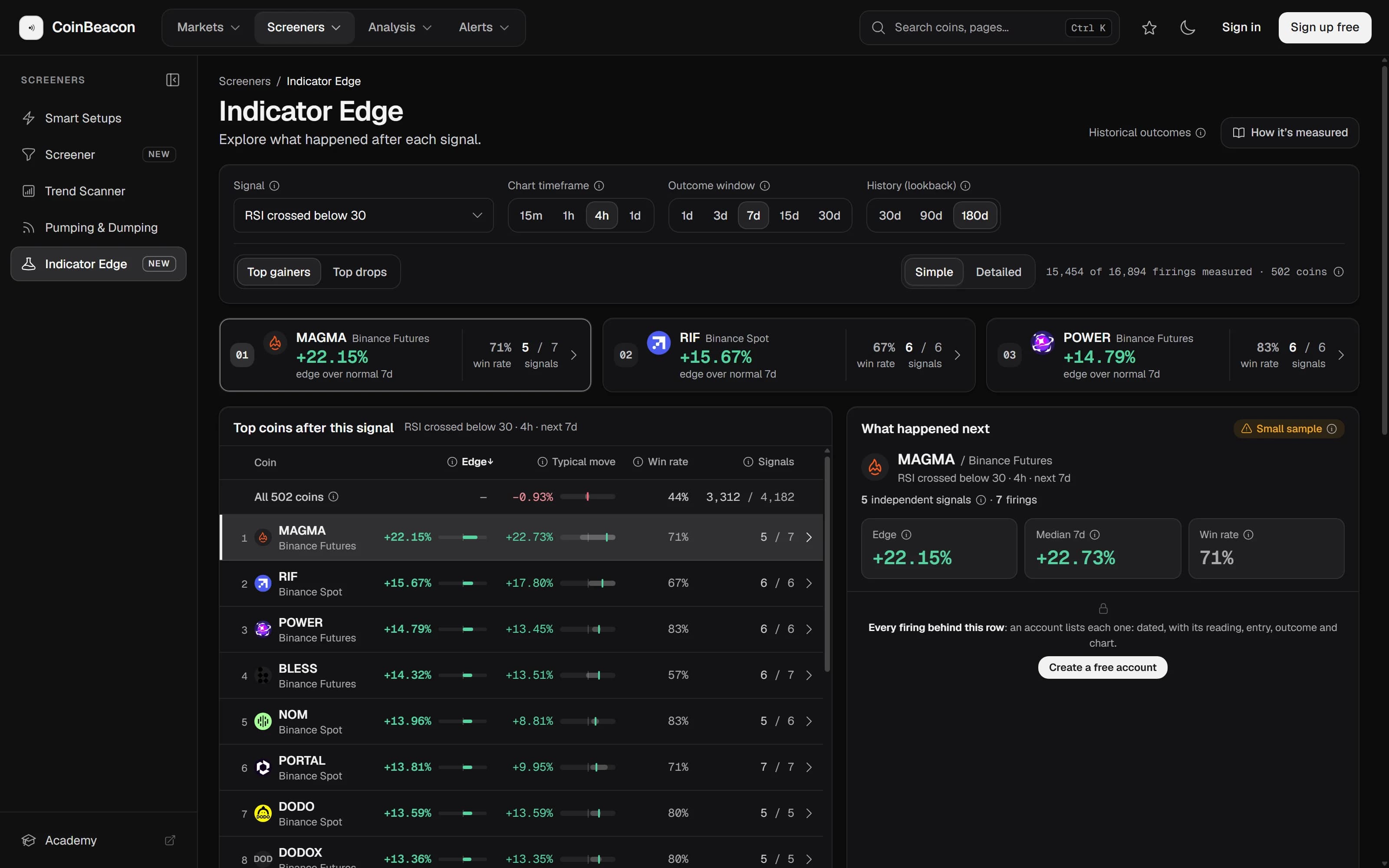
Task: Set outcome window to 3d
Action: 720,215
